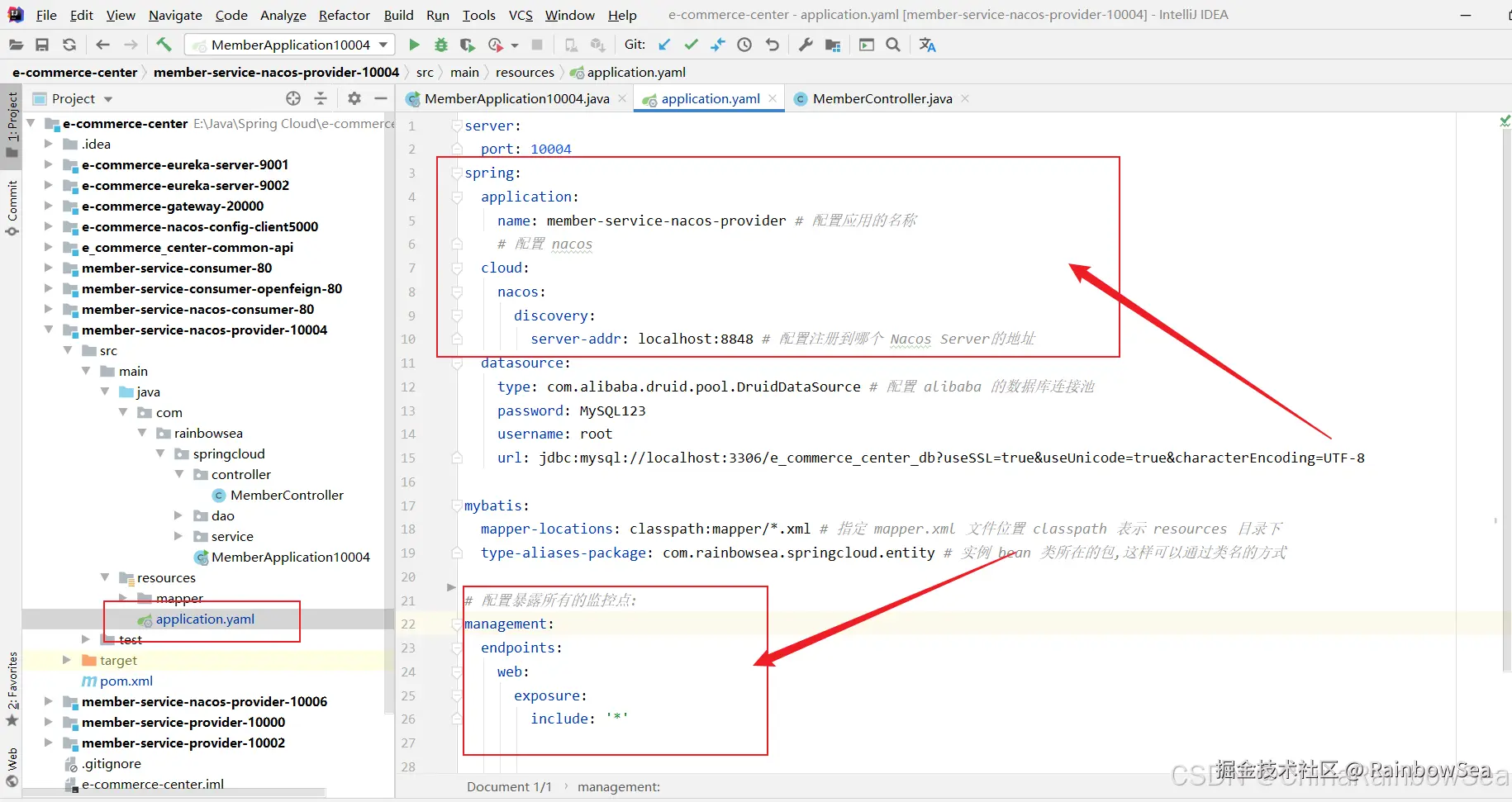Commit changes with the green Git checkmark

(x=692, y=45)
